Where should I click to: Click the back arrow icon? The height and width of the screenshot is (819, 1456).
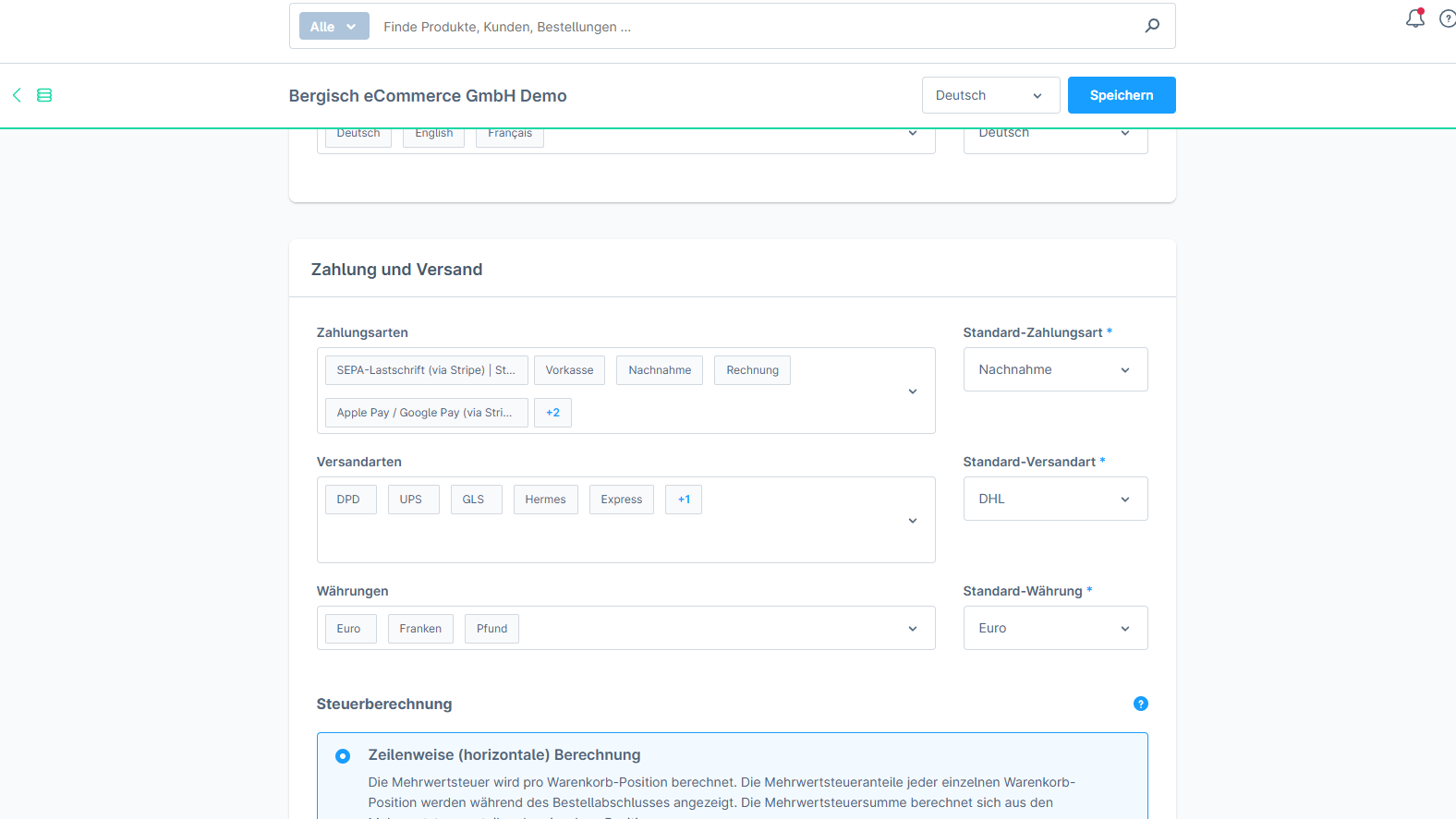17,95
